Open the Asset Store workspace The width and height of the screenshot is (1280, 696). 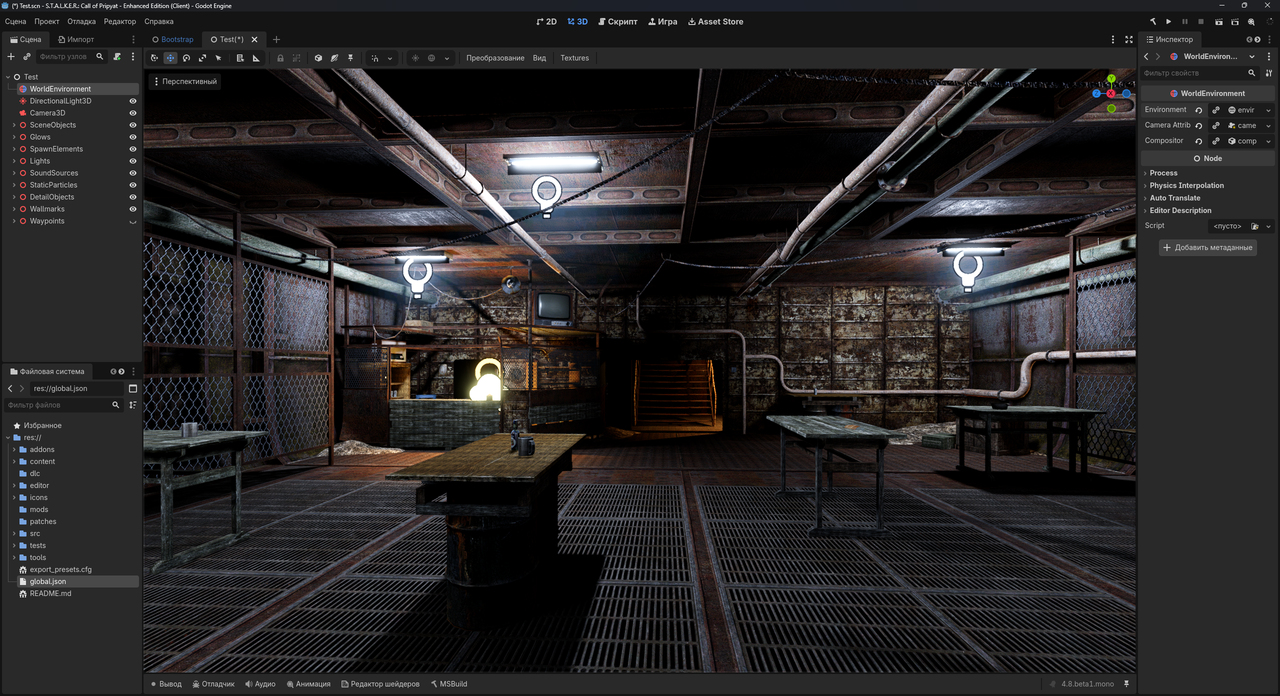(x=716, y=21)
